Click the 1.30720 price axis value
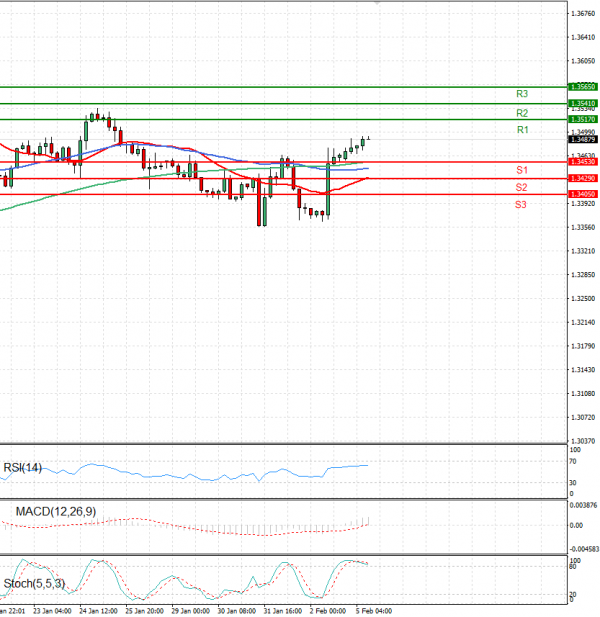This screenshot has height=617, width=600. pos(583,417)
